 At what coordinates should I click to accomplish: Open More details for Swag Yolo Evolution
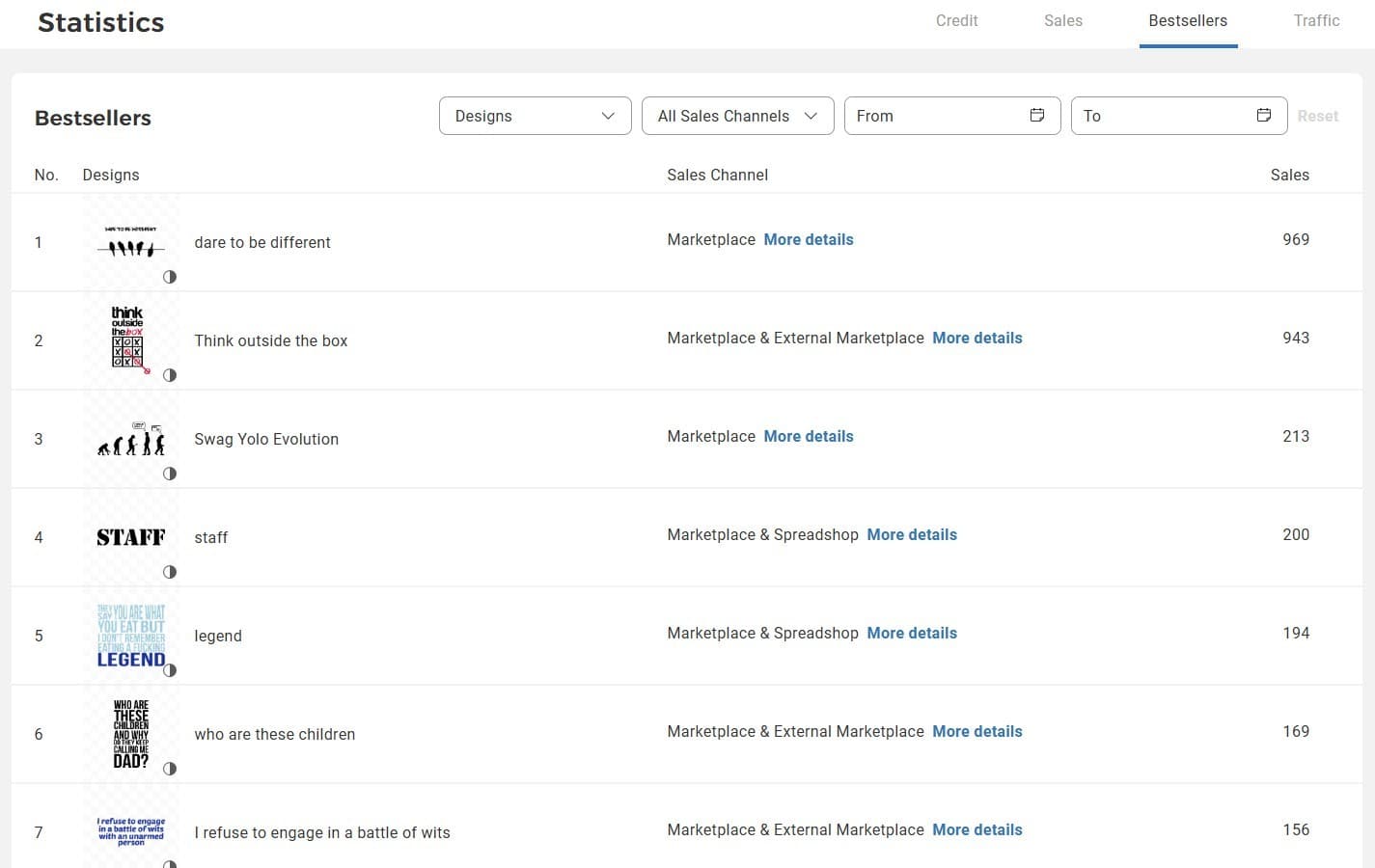[809, 436]
